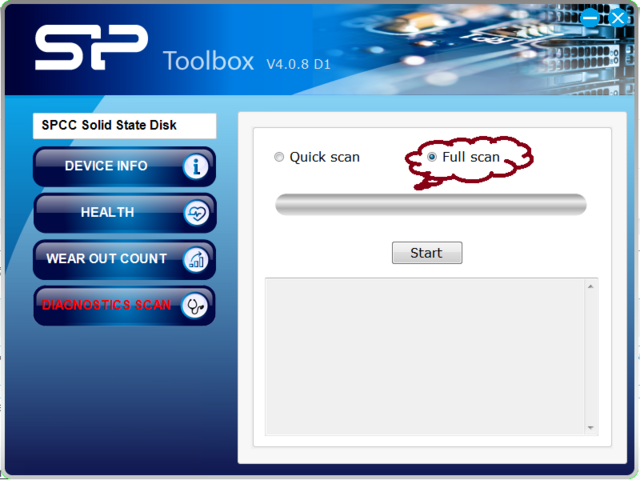This screenshot has width=640, height=480.
Task: Click the stethoscope icon on Diagnostics Scan
Action: point(195,306)
